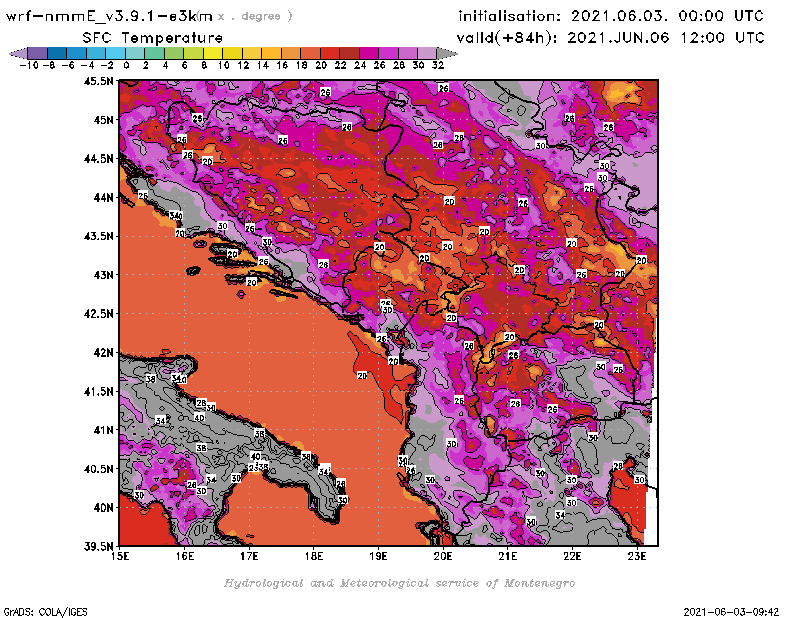The width and height of the screenshot is (800, 618).
Task: Pick the teal 0 to 2 legend swatch
Action: point(135,53)
